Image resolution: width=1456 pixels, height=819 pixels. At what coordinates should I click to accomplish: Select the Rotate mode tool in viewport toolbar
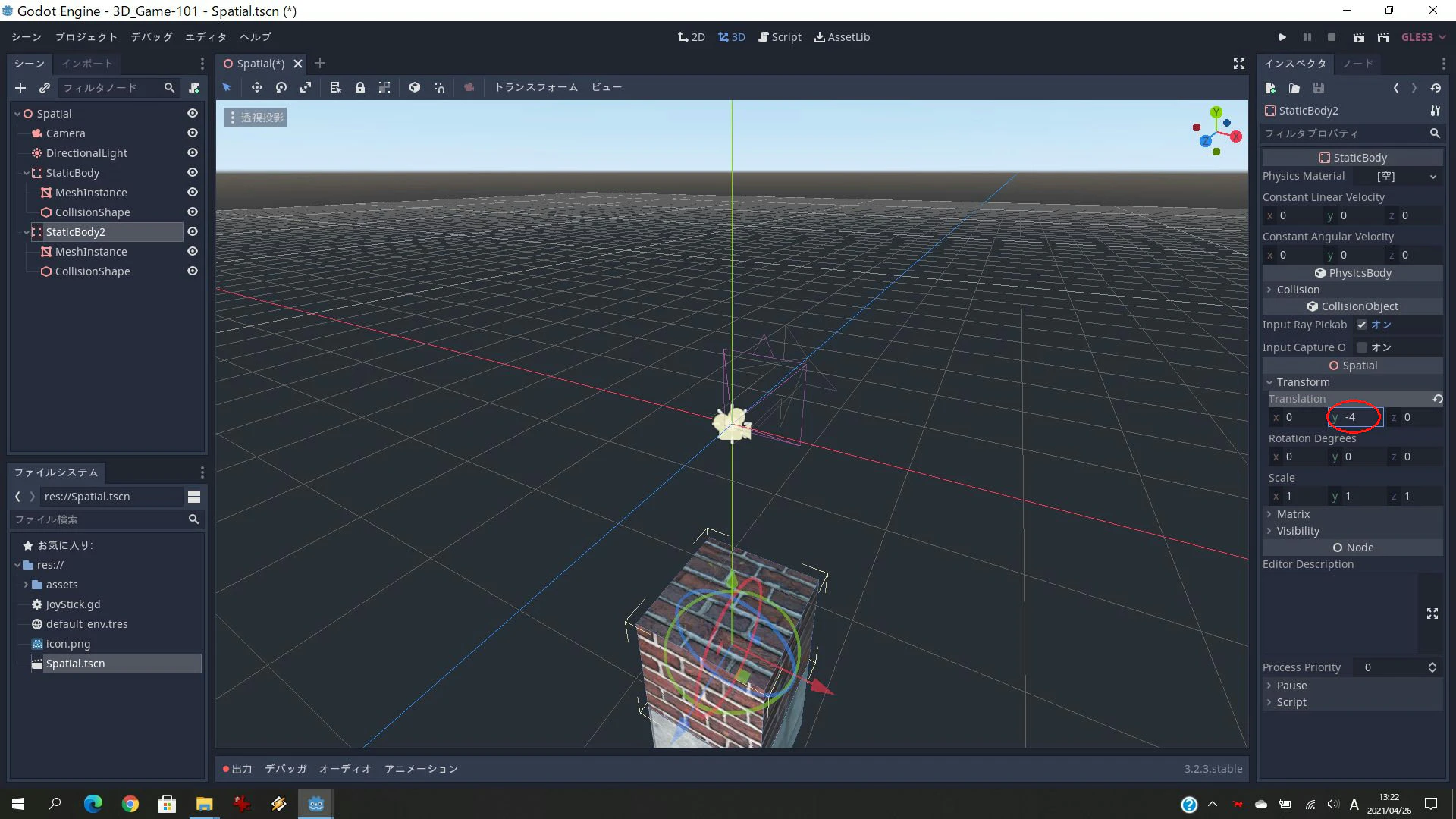[x=281, y=87]
